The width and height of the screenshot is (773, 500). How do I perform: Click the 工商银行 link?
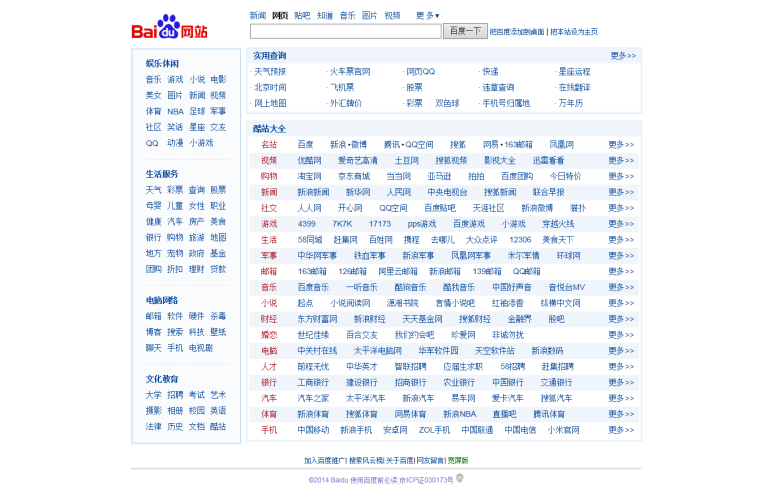click(313, 382)
